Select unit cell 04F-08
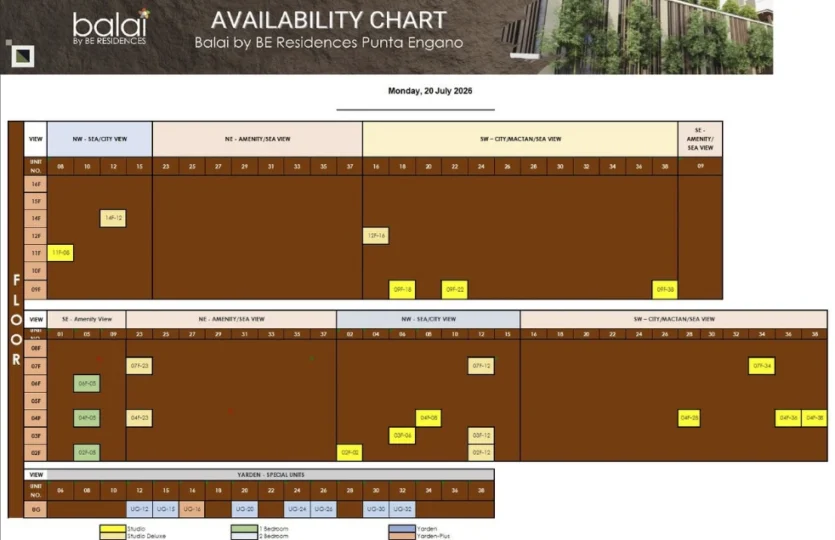This screenshot has width=835, height=540. click(x=428, y=418)
